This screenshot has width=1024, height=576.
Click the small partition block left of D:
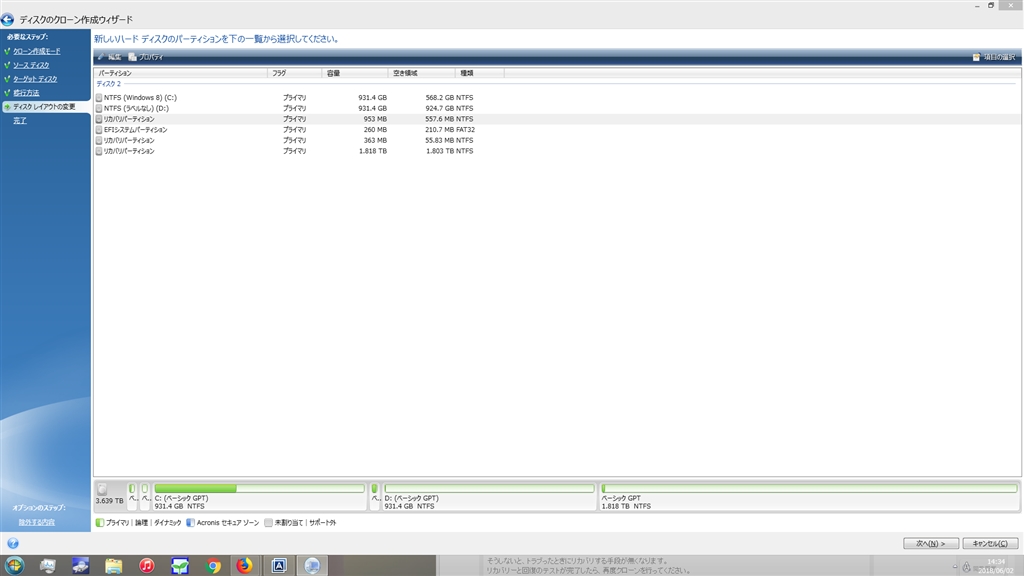point(375,497)
